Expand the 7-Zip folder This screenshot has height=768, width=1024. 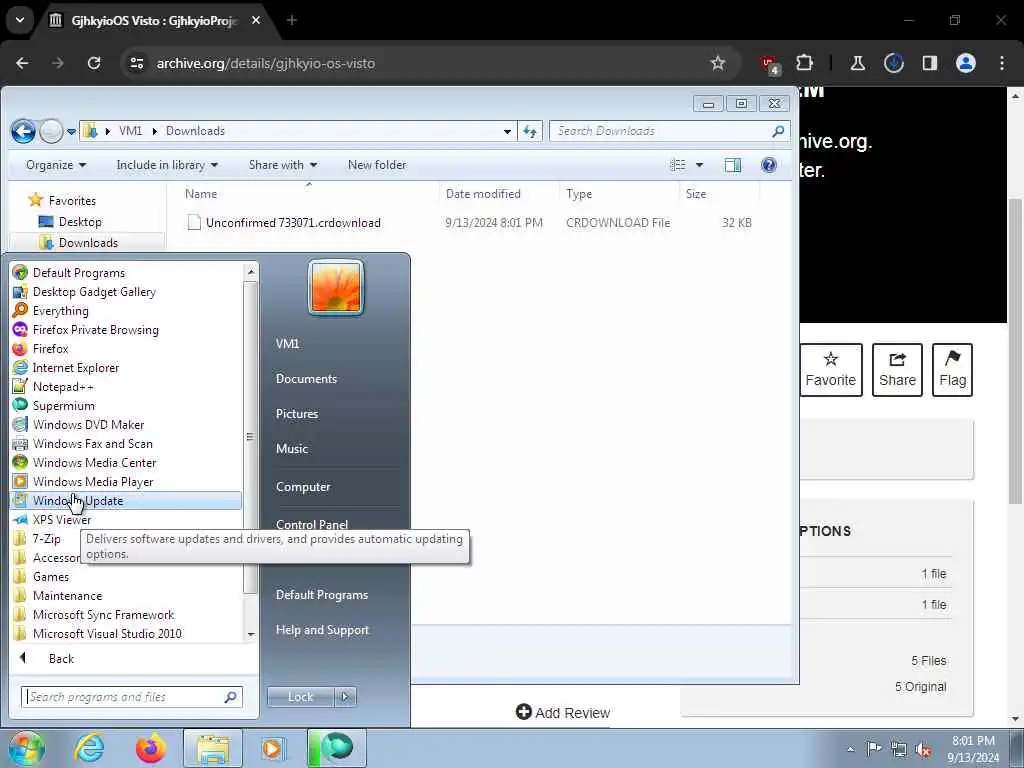click(x=46, y=539)
